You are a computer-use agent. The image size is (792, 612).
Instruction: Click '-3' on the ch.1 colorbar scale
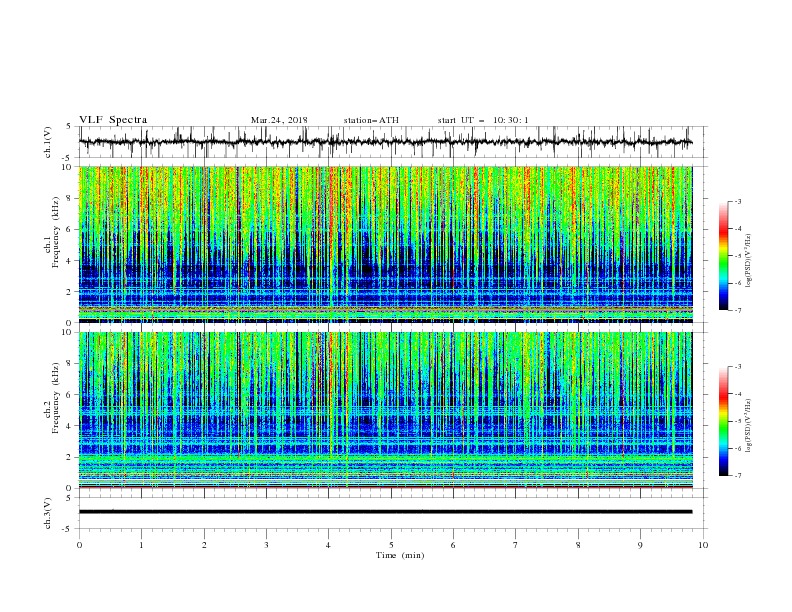737,201
